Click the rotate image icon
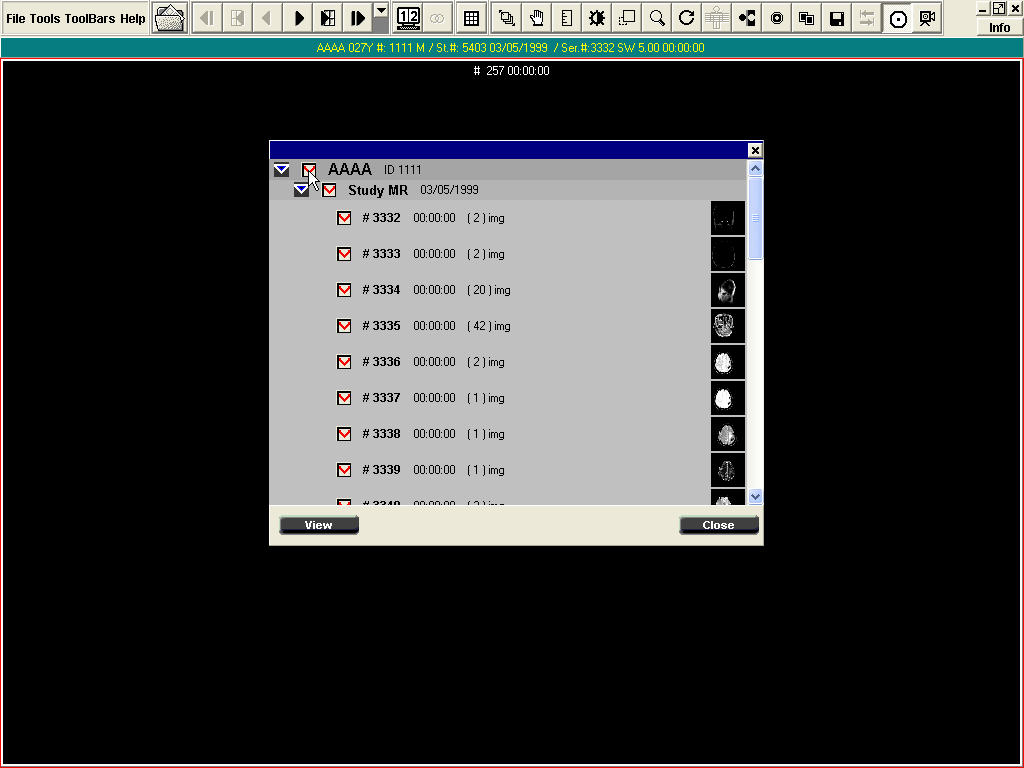Screen dimensions: 1024x768 coord(687,18)
